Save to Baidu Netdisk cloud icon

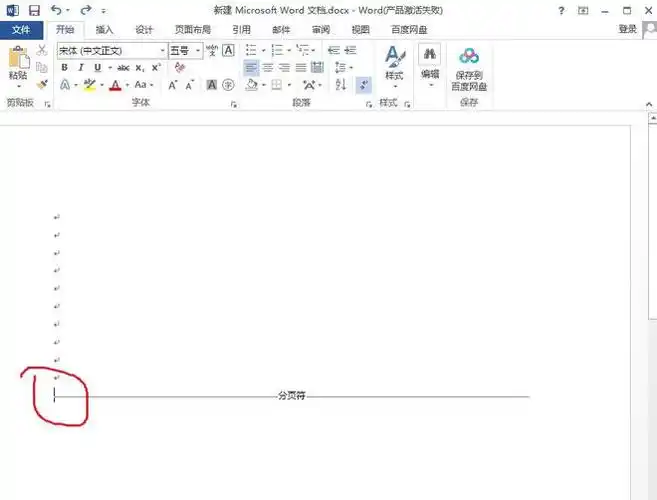[469, 56]
